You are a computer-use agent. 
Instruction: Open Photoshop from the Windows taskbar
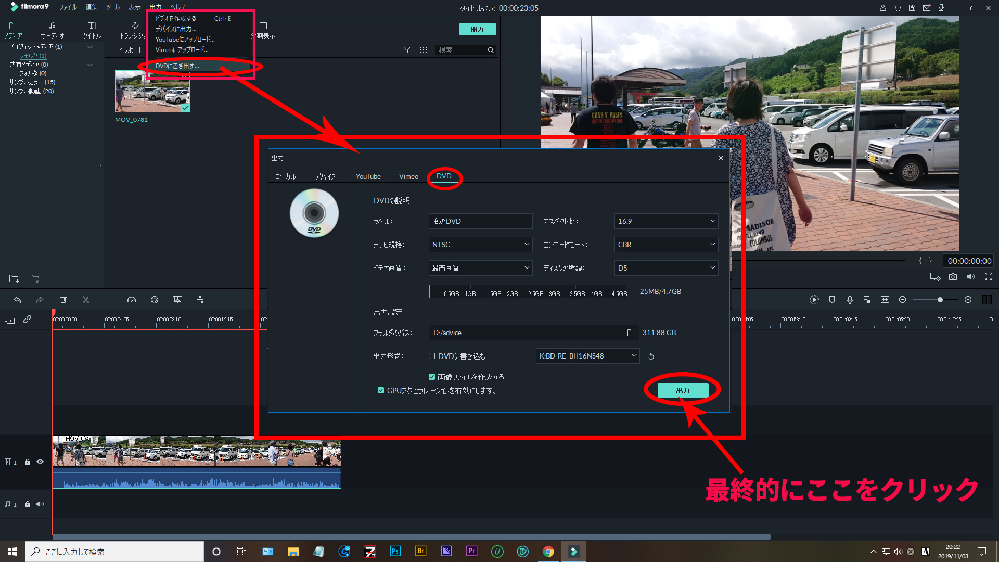395,551
